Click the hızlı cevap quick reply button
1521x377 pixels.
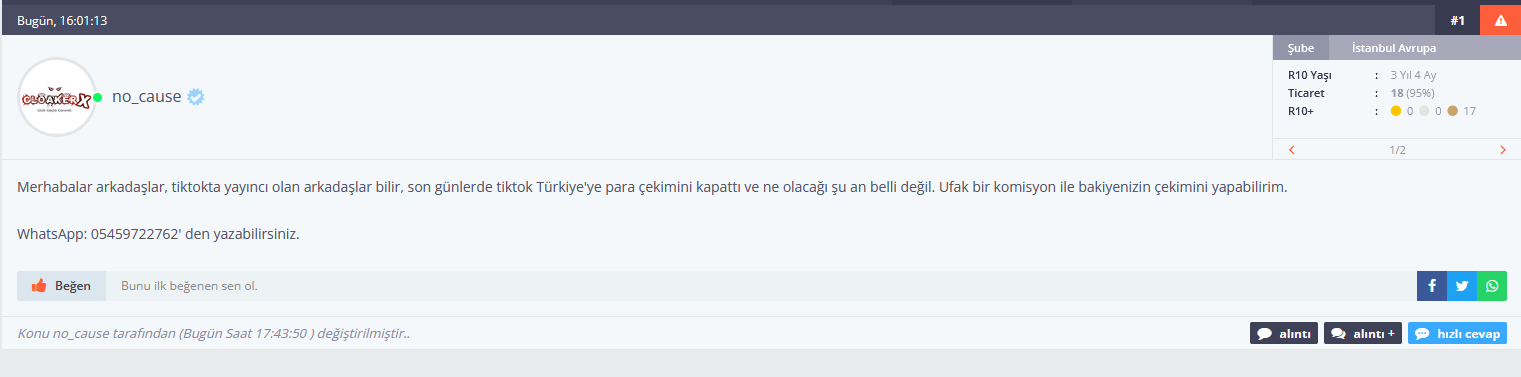[x=1457, y=334]
